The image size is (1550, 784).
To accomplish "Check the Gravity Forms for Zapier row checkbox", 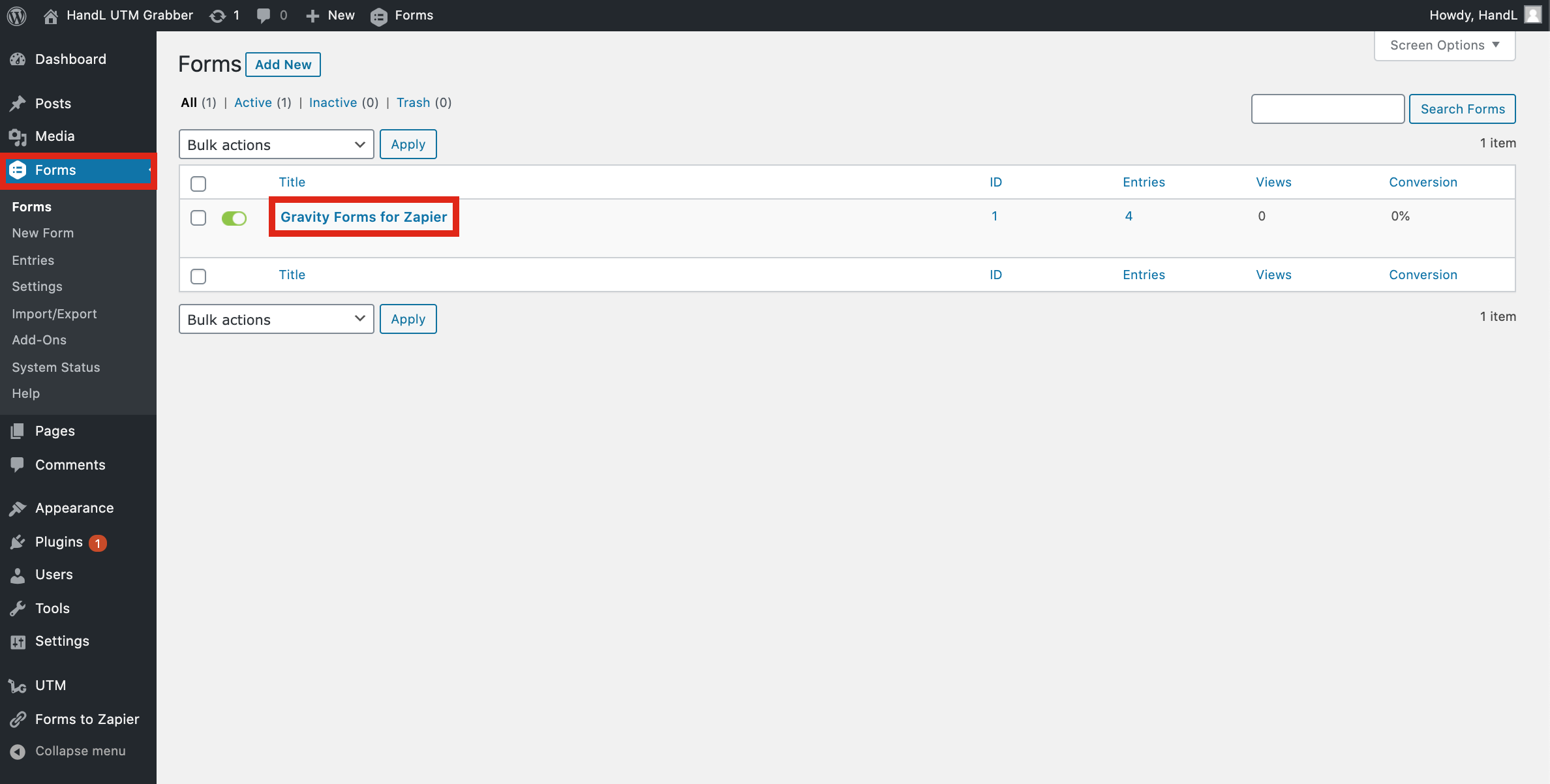I will click(x=198, y=218).
